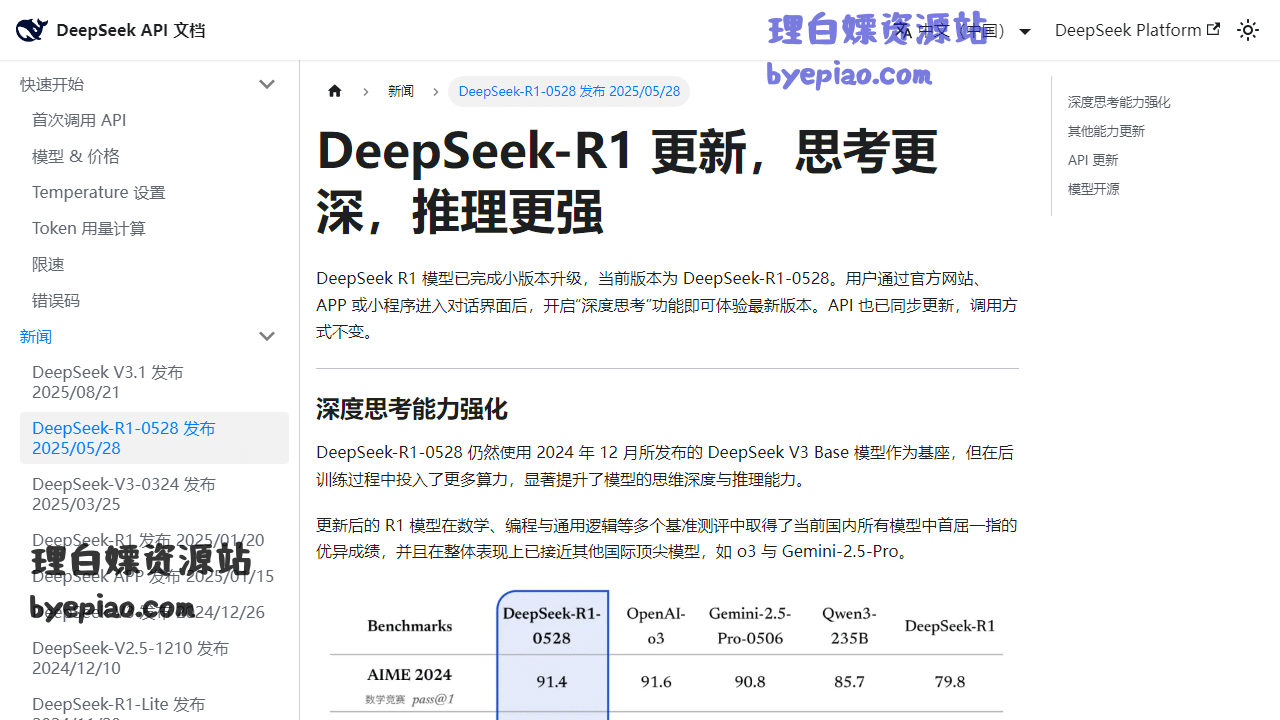
Task: Jump to 深度思考能力强化 in table of contents
Action: tap(1119, 102)
